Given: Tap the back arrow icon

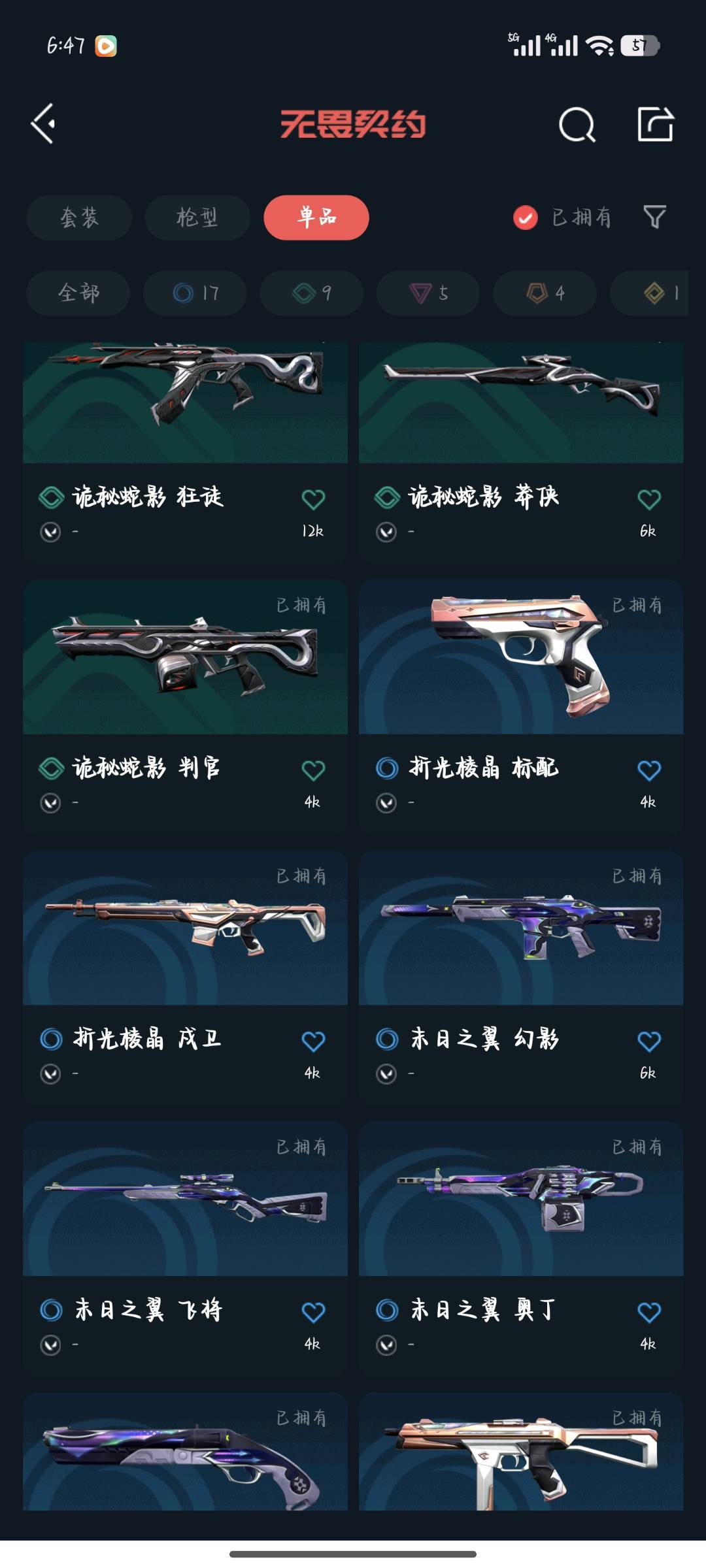Looking at the screenshot, I should click(x=43, y=123).
